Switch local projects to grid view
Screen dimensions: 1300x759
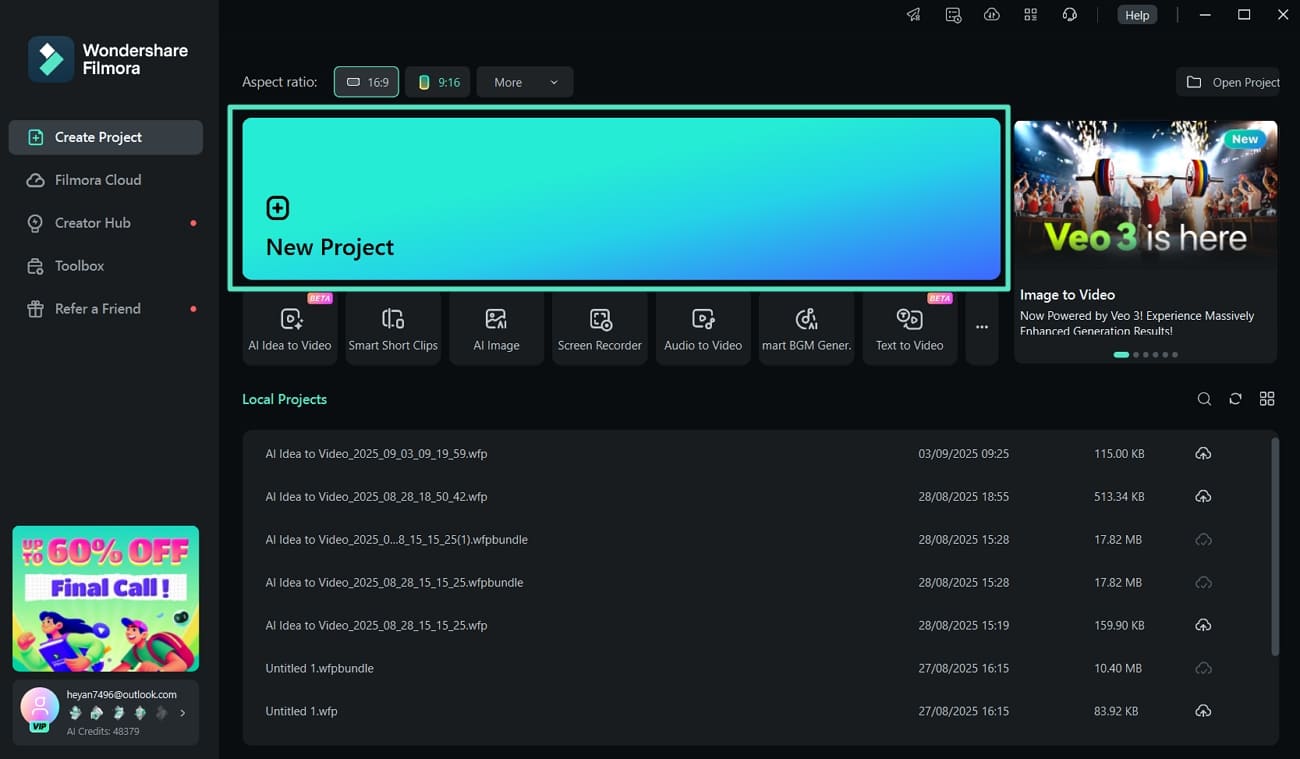[1267, 399]
